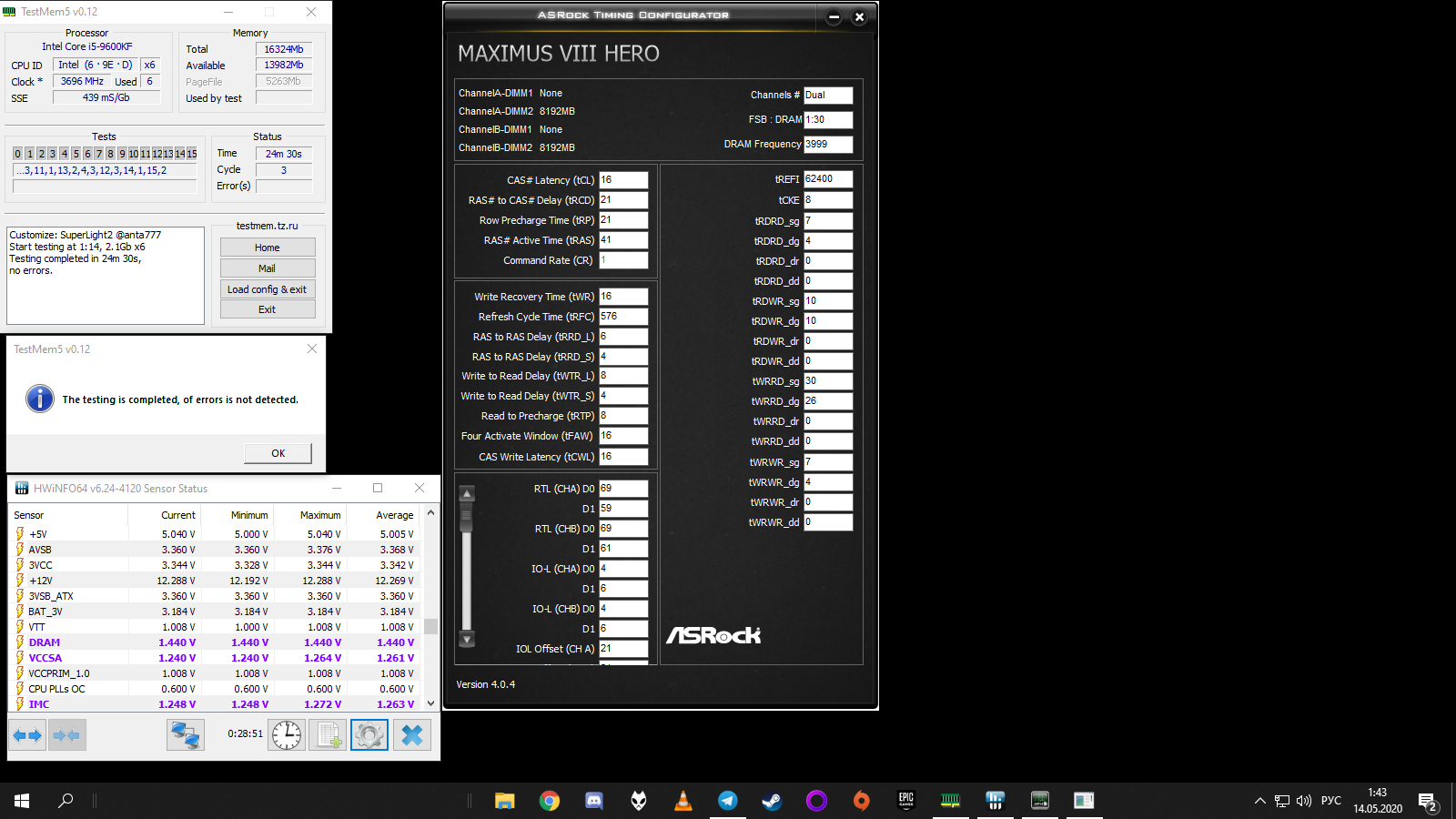Screen dimensions: 1456x819
Task: Click the RAS# Active Time (tRAS) field
Action: [623, 240]
